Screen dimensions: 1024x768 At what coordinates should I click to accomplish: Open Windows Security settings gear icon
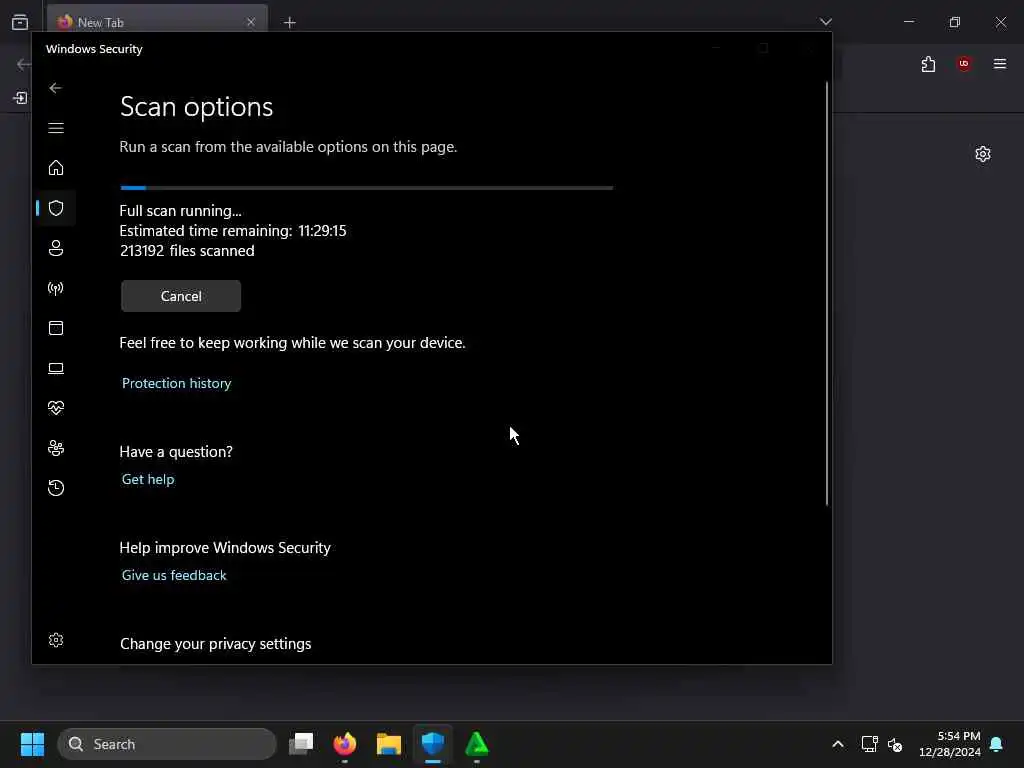[56, 640]
